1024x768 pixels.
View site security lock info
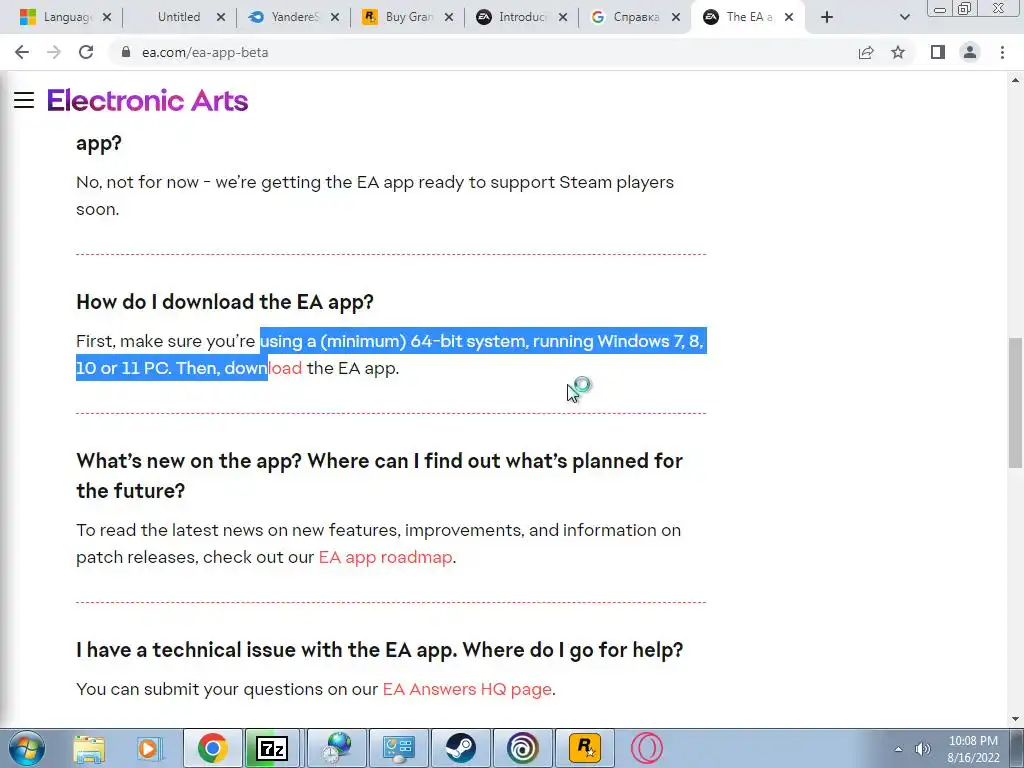(x=126, y=52)
